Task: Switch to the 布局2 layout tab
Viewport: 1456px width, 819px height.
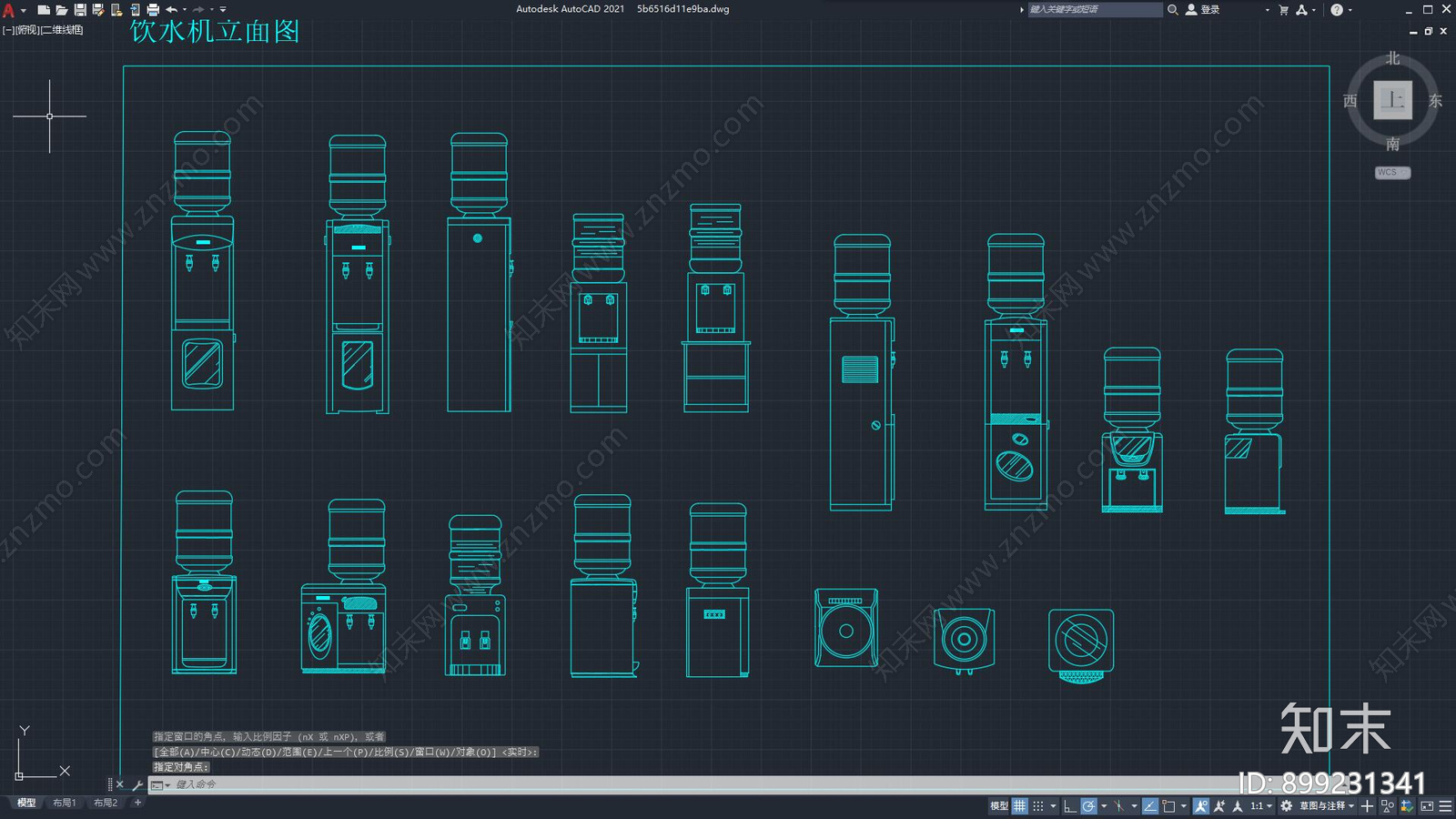Action: [x=106, y=803]
